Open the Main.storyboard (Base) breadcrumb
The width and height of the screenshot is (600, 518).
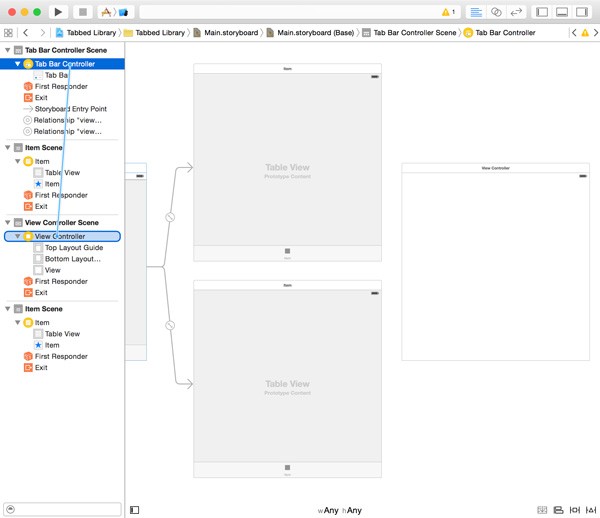pyautogui.click(x=310, y=33)
